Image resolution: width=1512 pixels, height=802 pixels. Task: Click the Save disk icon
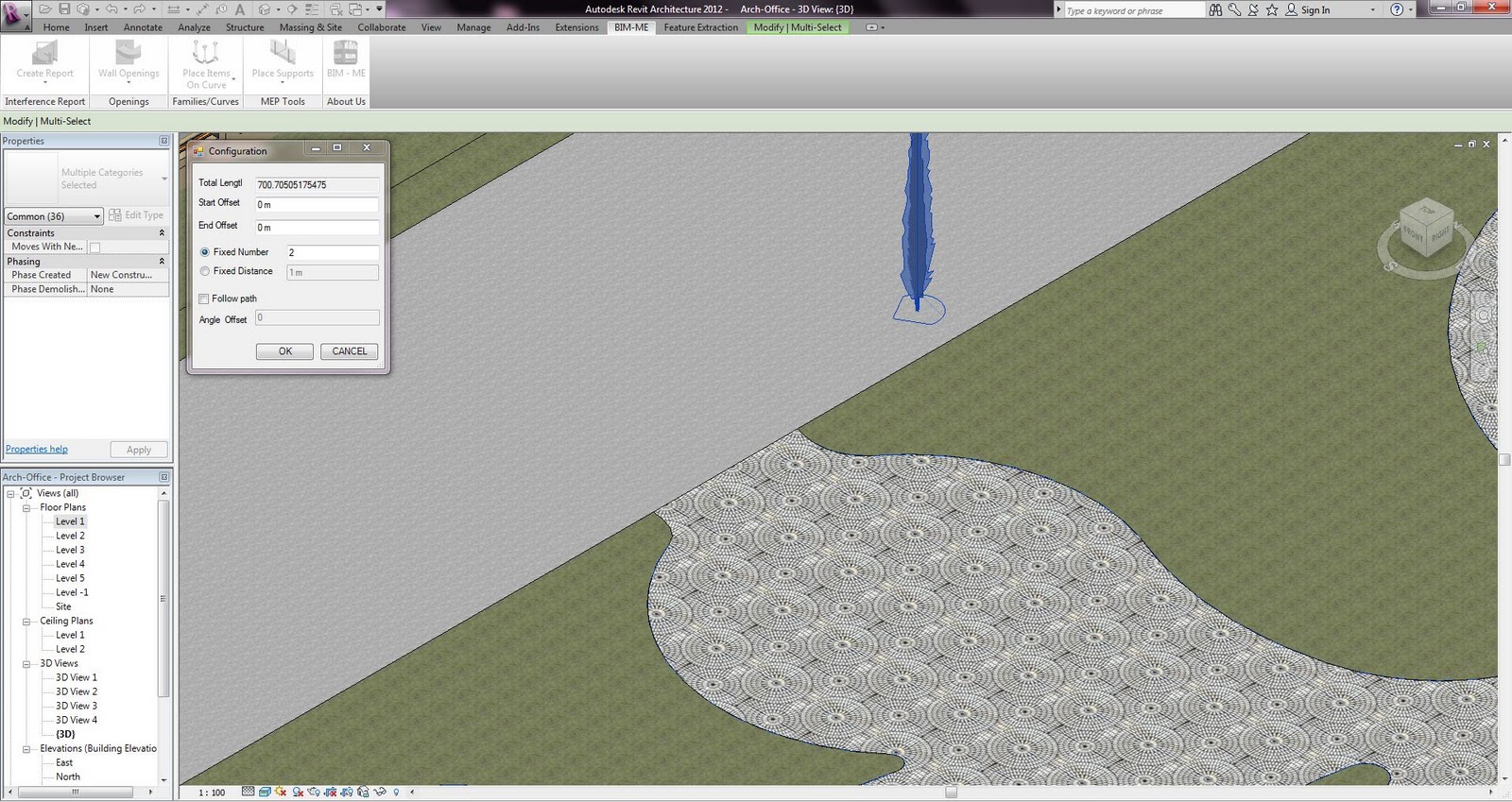(64, 9)
